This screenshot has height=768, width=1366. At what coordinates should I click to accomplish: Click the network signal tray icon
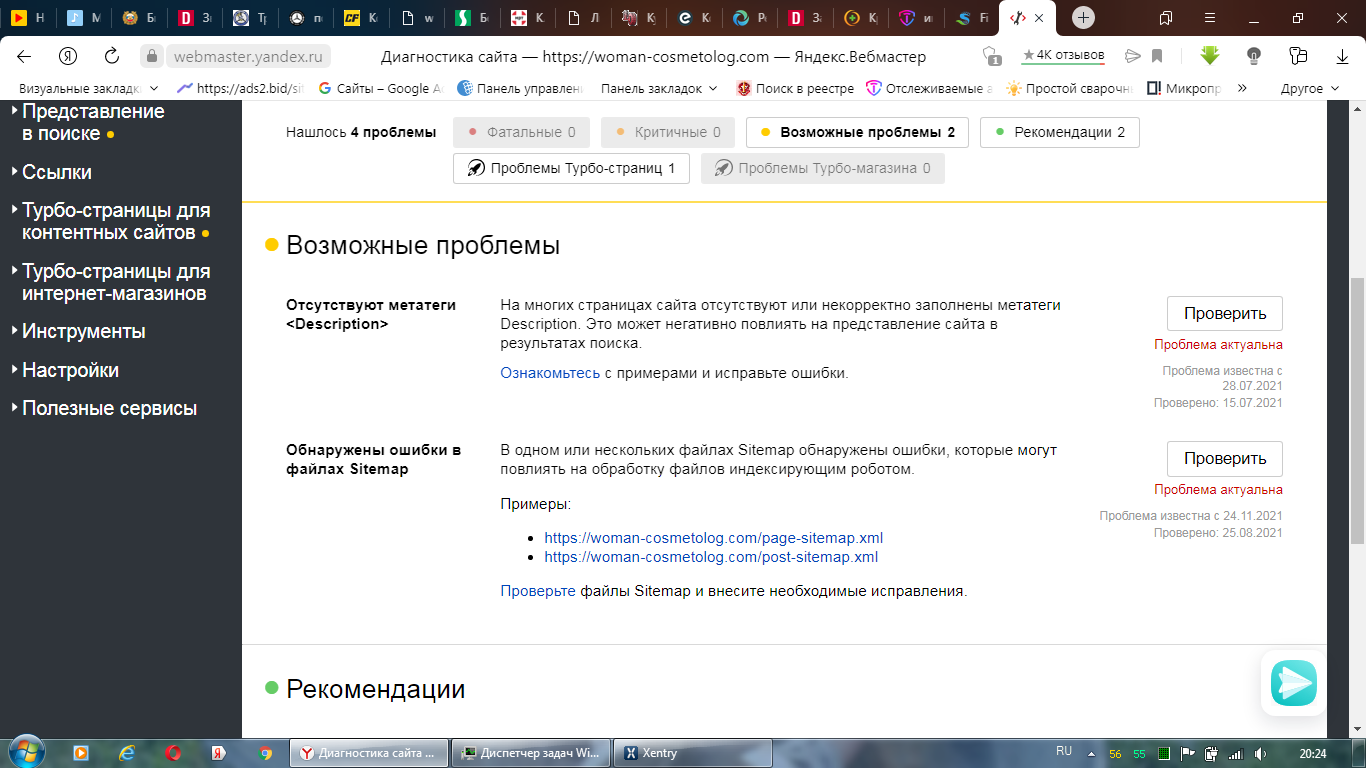click(x=1236, y=753)
